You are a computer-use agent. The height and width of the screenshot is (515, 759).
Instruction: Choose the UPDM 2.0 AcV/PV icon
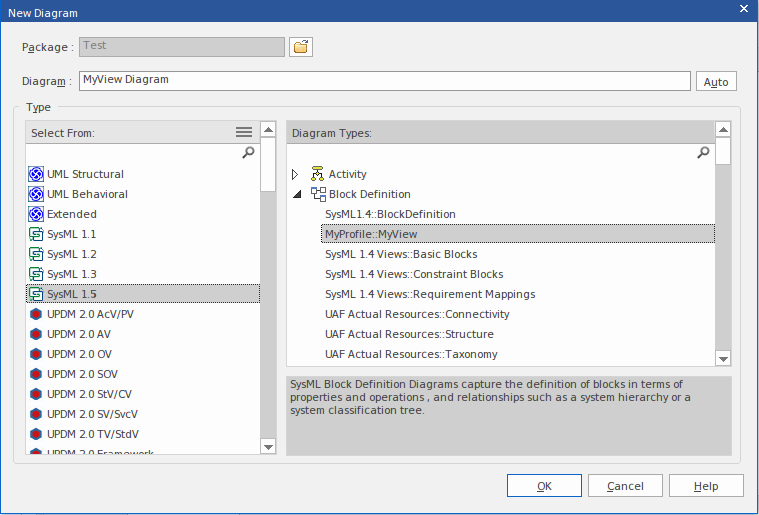point(37,314)
